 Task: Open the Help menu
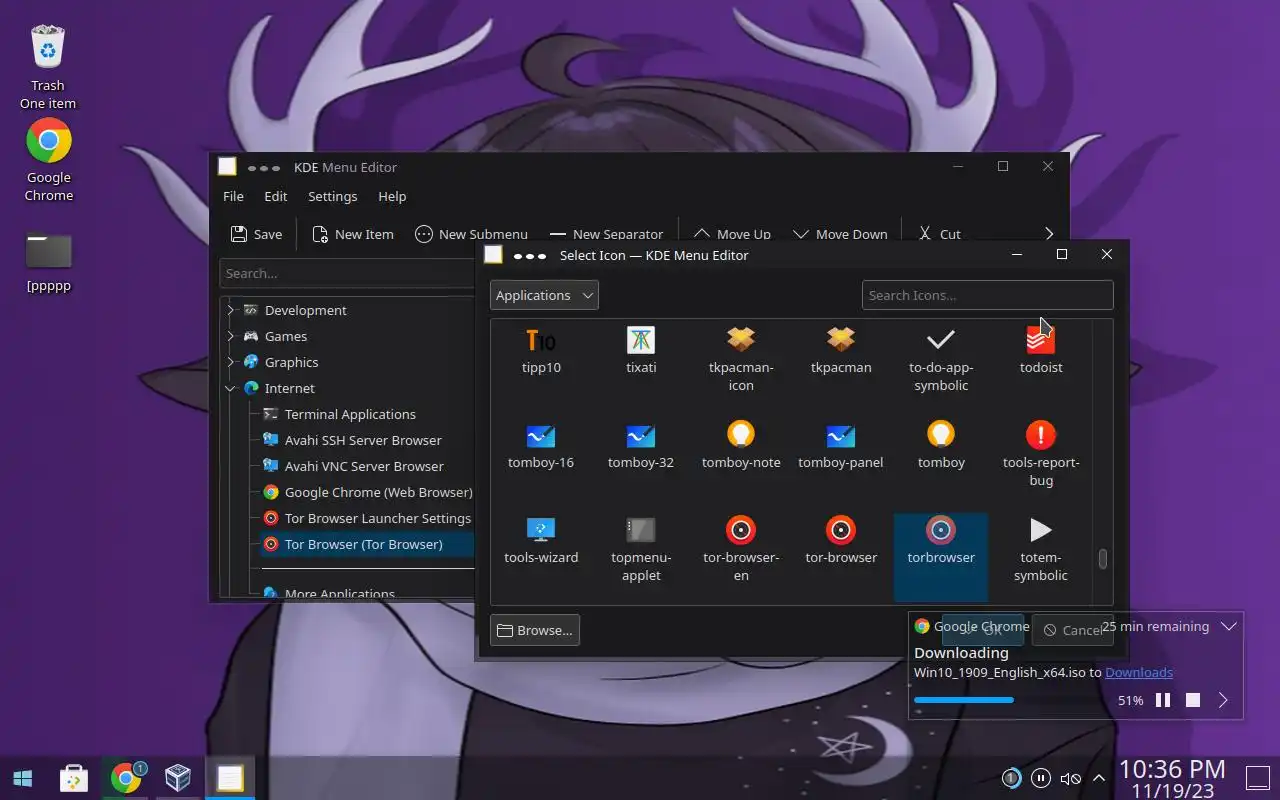[x=392, y=196]
